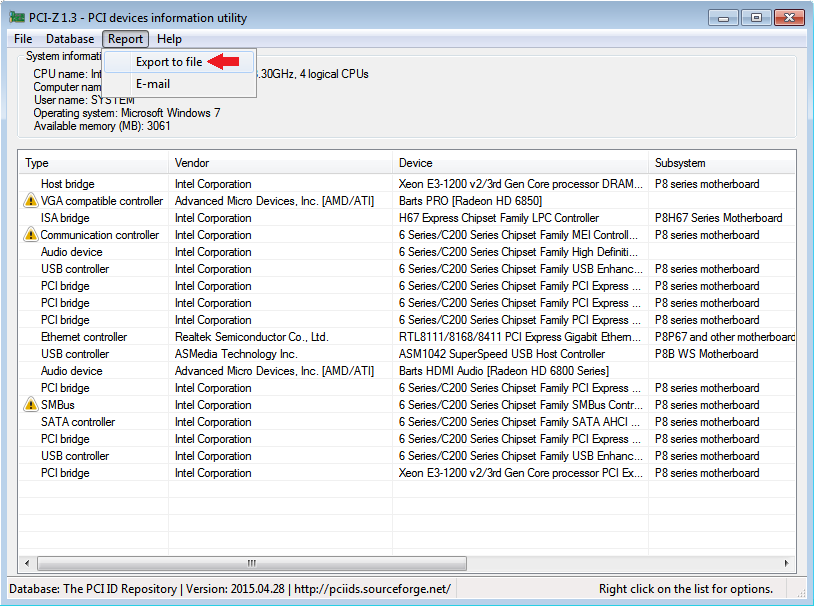Image resolution: width=814 pixels, height=606 pixels.
Task: Click RTL8111/8168/8411 PCI Express Gigabit device cell
Action: coord(520,336)
